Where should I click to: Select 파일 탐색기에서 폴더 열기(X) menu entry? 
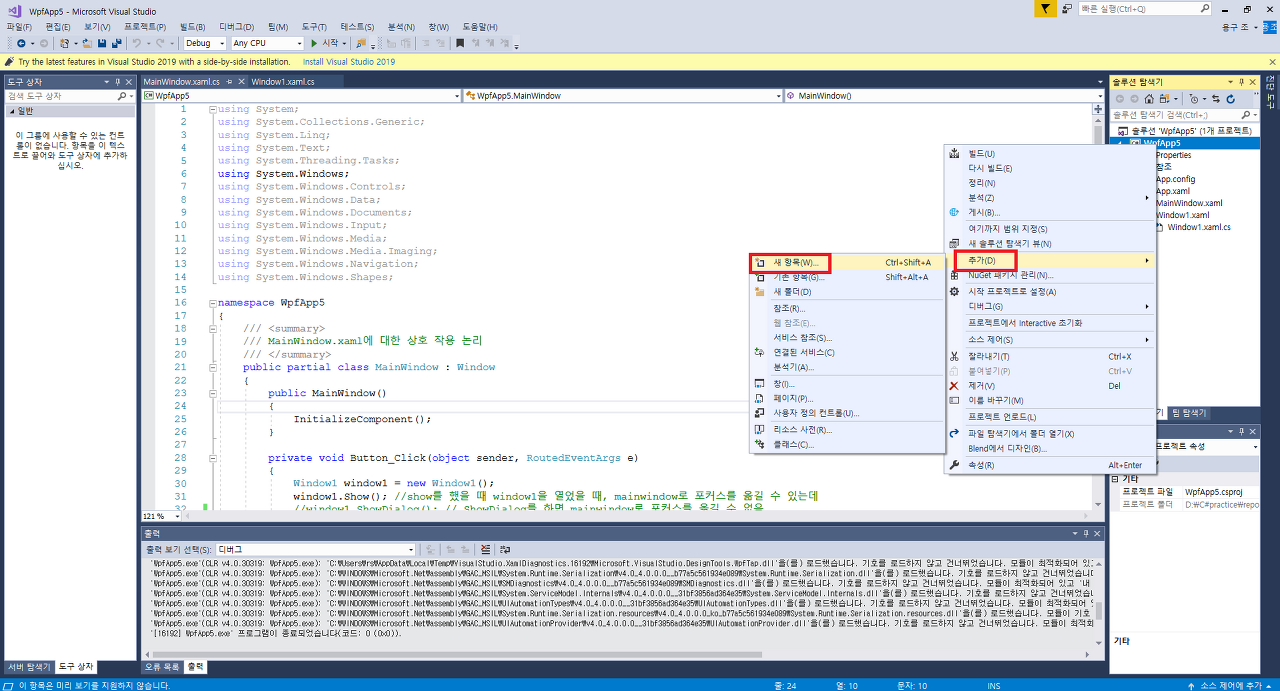pos(1049,433)
